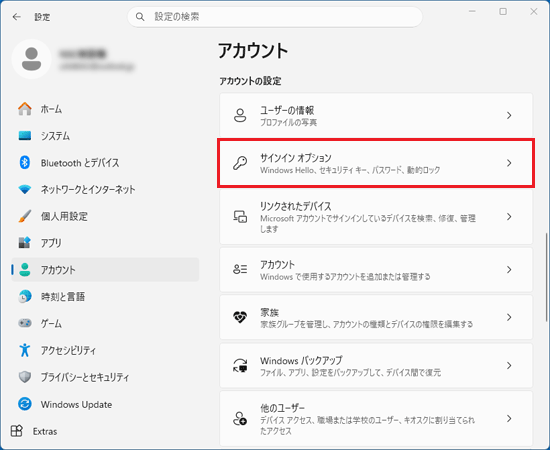Click the ゲーム controller icon
This screenshot has width=550, height=450.
coord(25,323)
